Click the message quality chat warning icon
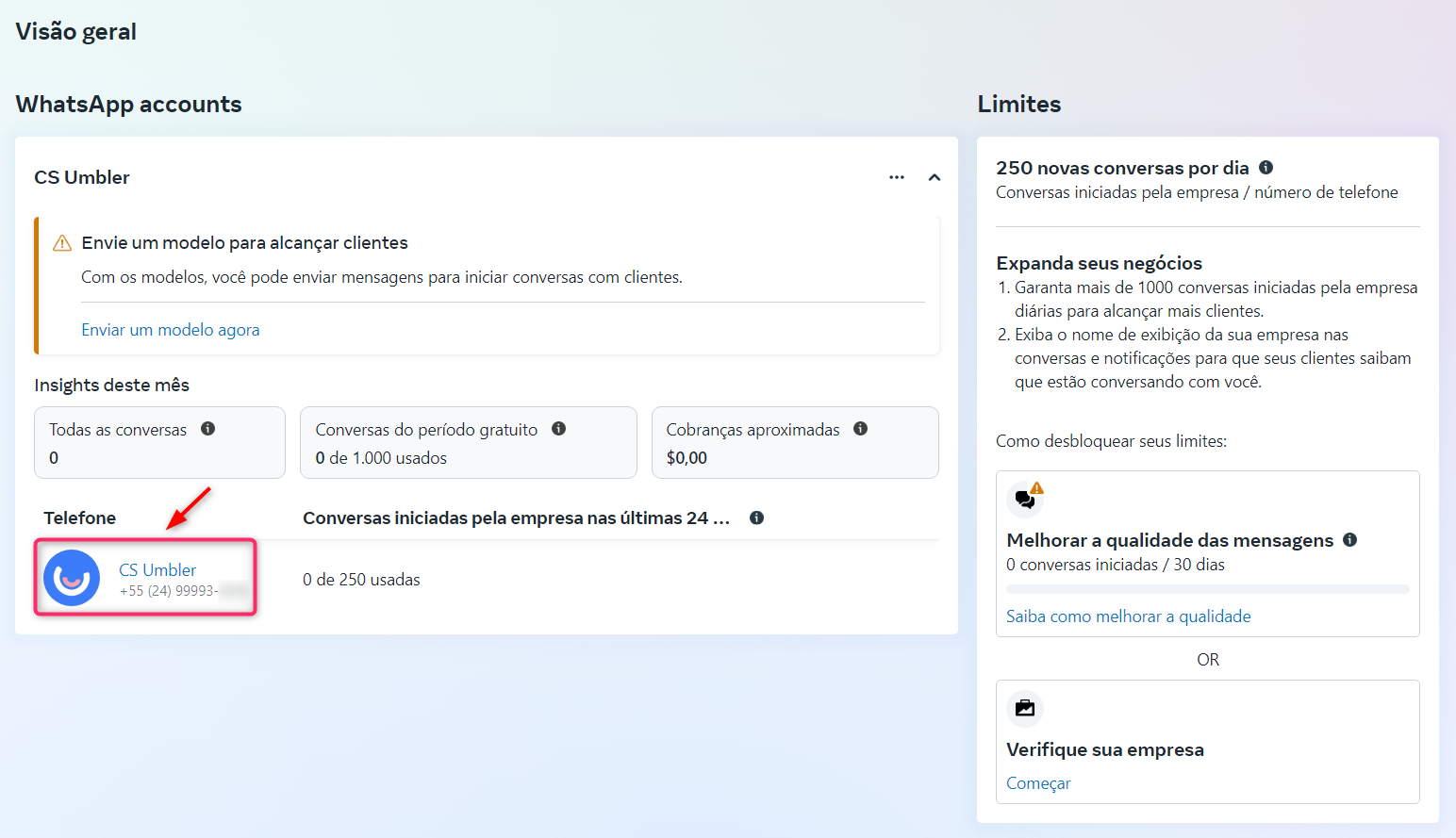This screenshot has width=1456, height=838. pyautogui.click(x=1026, y=498)
